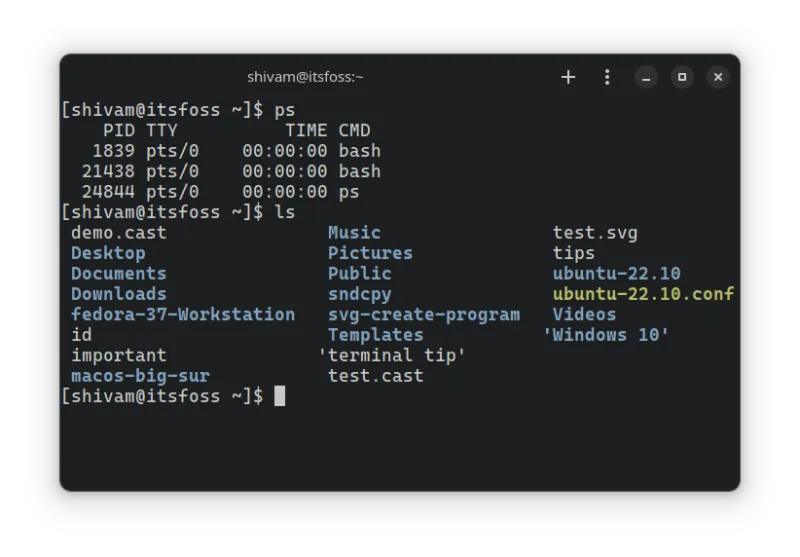
Task: Click the ps command on first prompt
Action: pos(285,110)
